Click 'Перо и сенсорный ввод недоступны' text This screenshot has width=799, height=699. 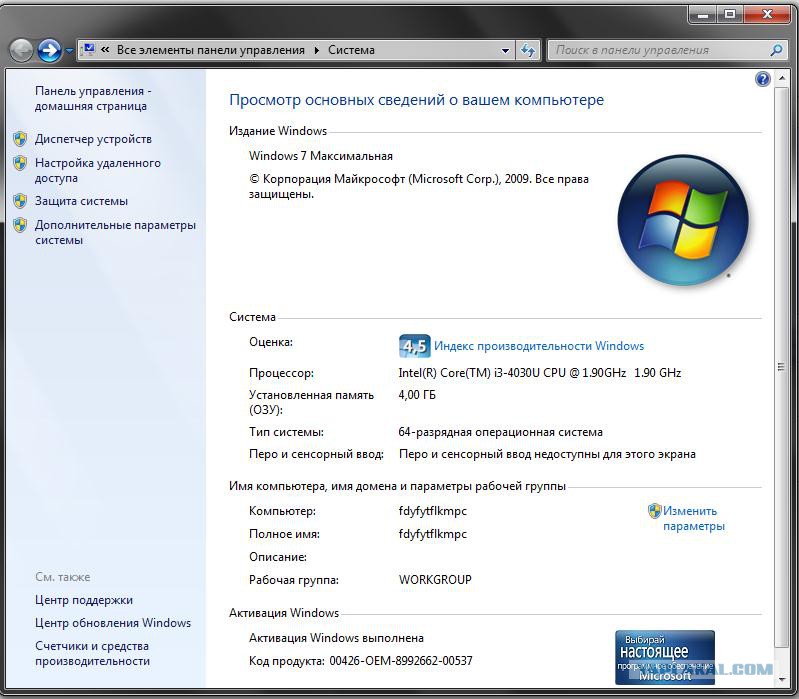coord(497,454)
